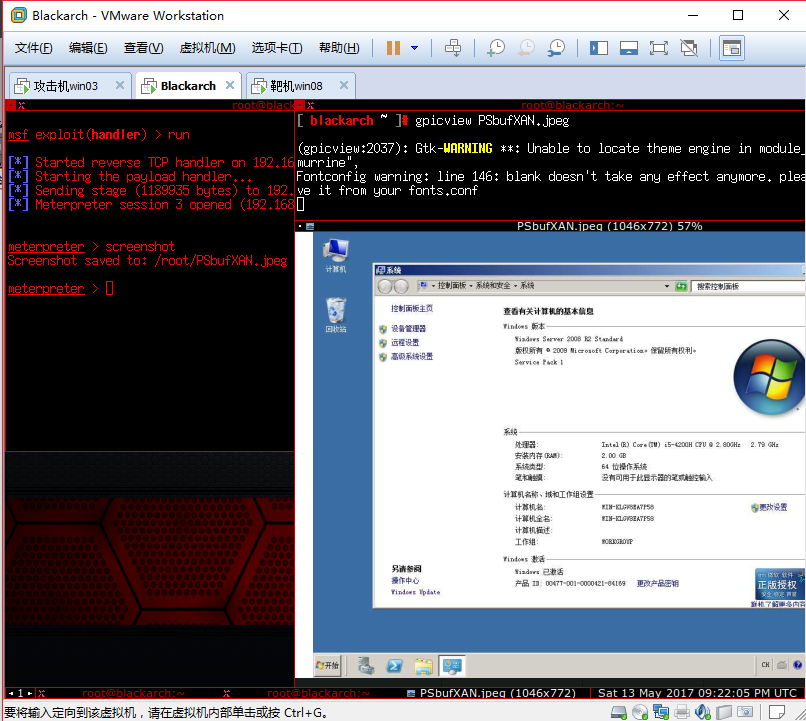Click the camera device status icon

744,712
